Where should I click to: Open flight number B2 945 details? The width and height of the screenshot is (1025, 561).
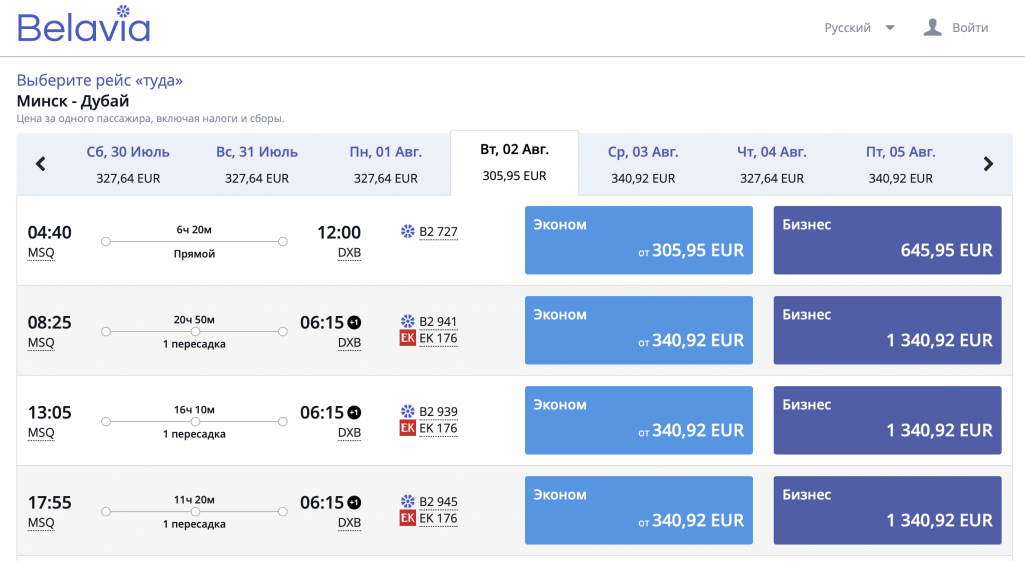pos(438,502)
